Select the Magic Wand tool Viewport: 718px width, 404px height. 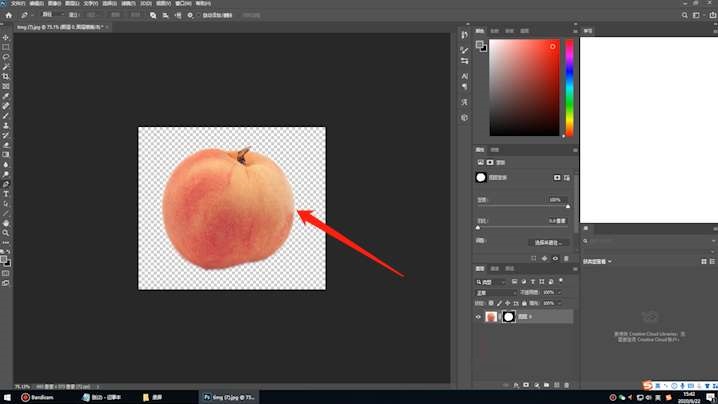click(6, 67)
